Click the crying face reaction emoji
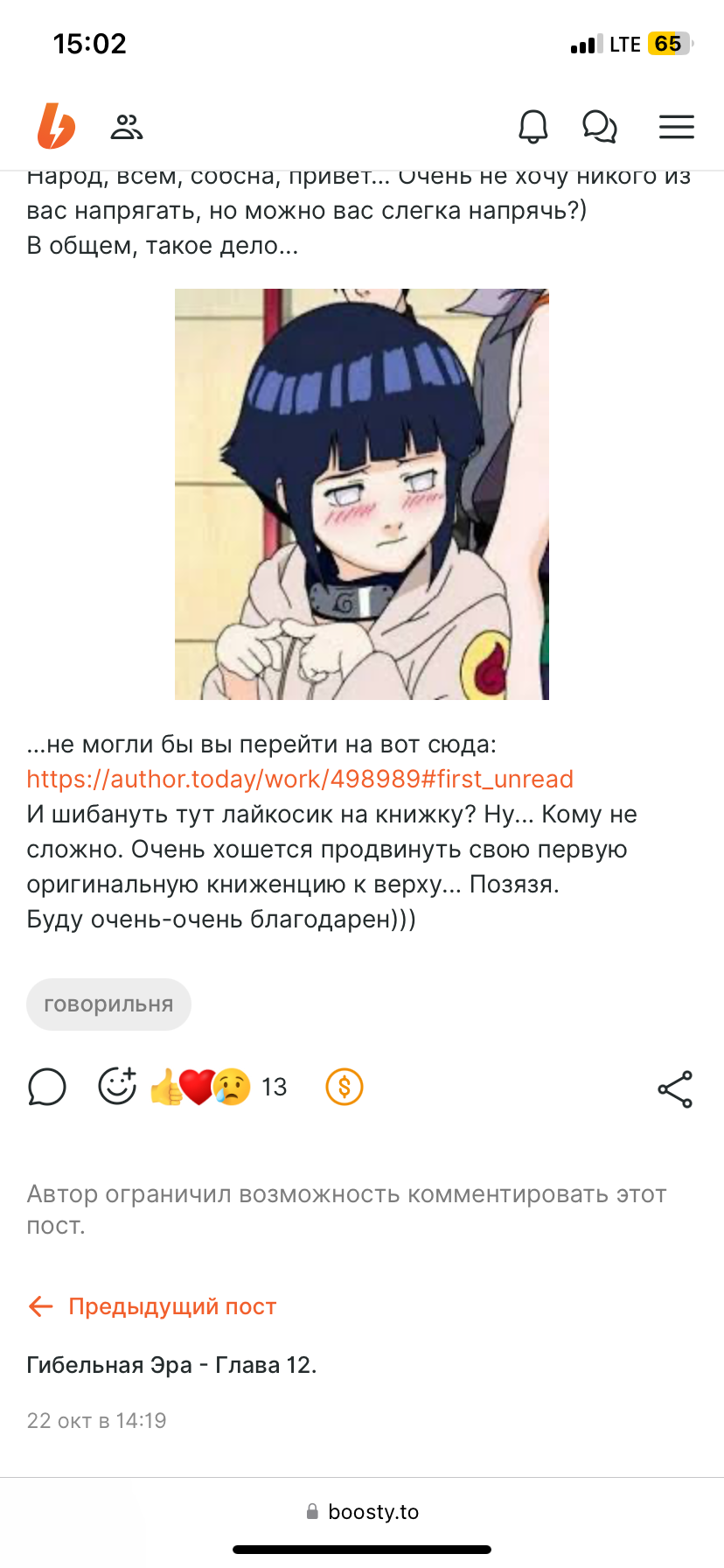Image resolution: width=724 pixels, height=1568 pixels. (232, 1088)
